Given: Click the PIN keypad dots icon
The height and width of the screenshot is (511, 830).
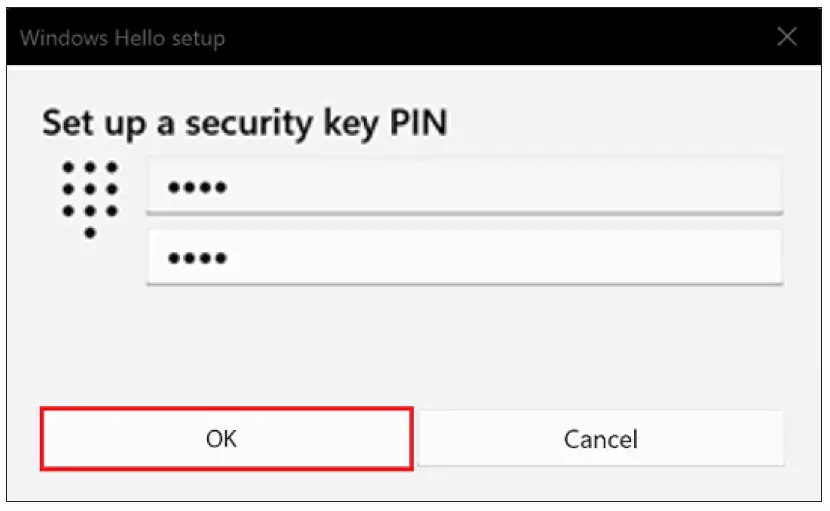Looking at the screenshot, I should point(90,198).
